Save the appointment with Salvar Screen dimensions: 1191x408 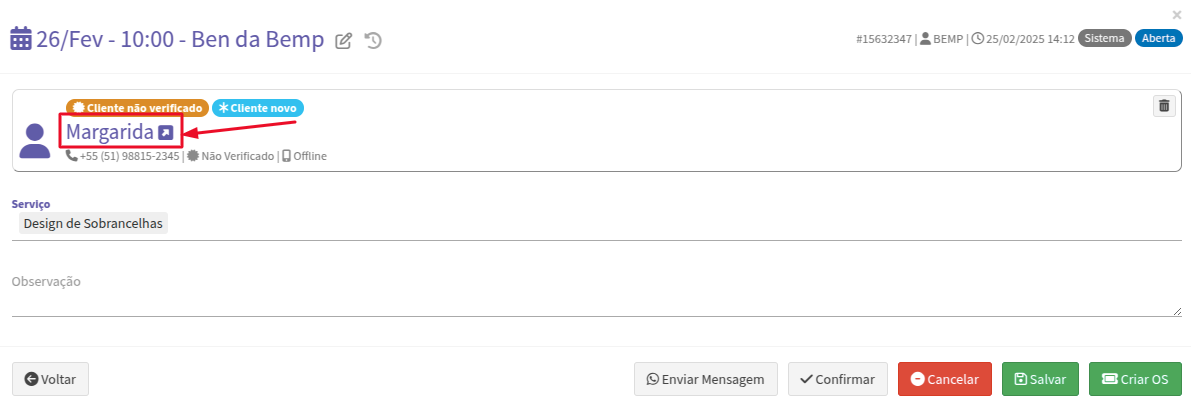coord(1041,379)
